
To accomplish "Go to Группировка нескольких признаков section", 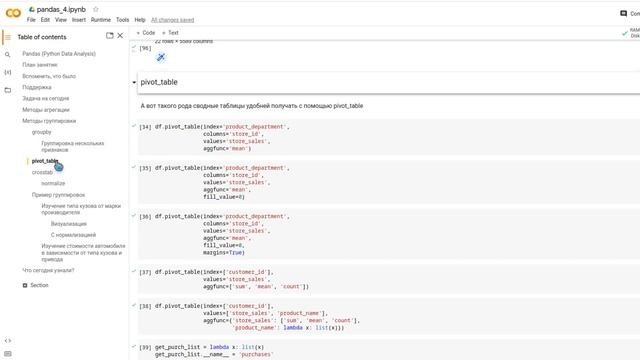I will tap(73, 147).
